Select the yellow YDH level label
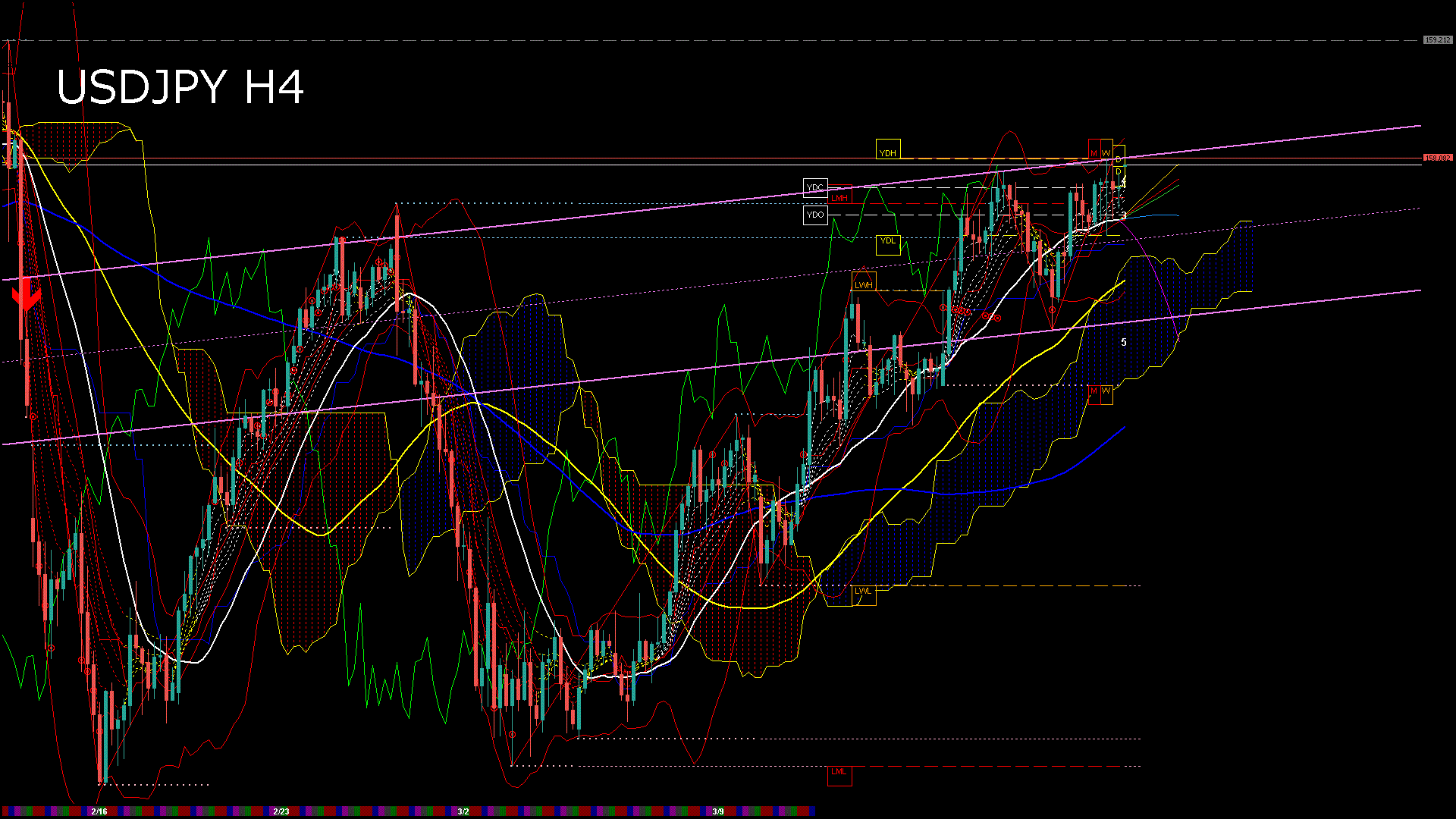Screen dimensions: 1456x819 (x=888, y=149)
